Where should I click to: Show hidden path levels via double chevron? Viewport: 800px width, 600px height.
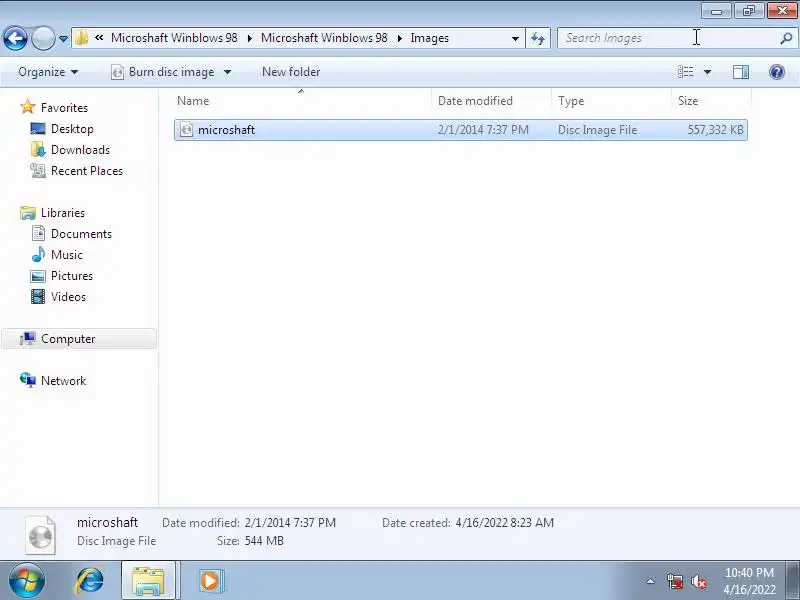pyautogui.click(x=99, y=38)
